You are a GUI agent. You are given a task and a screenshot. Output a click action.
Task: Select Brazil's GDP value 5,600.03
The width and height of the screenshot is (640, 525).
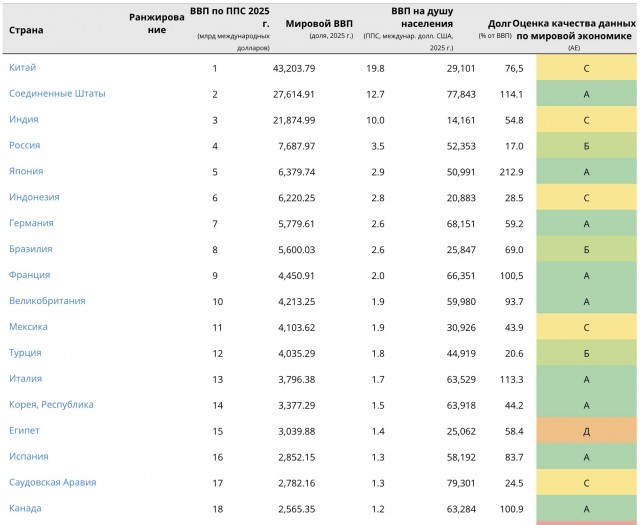[x=297, y=250]
